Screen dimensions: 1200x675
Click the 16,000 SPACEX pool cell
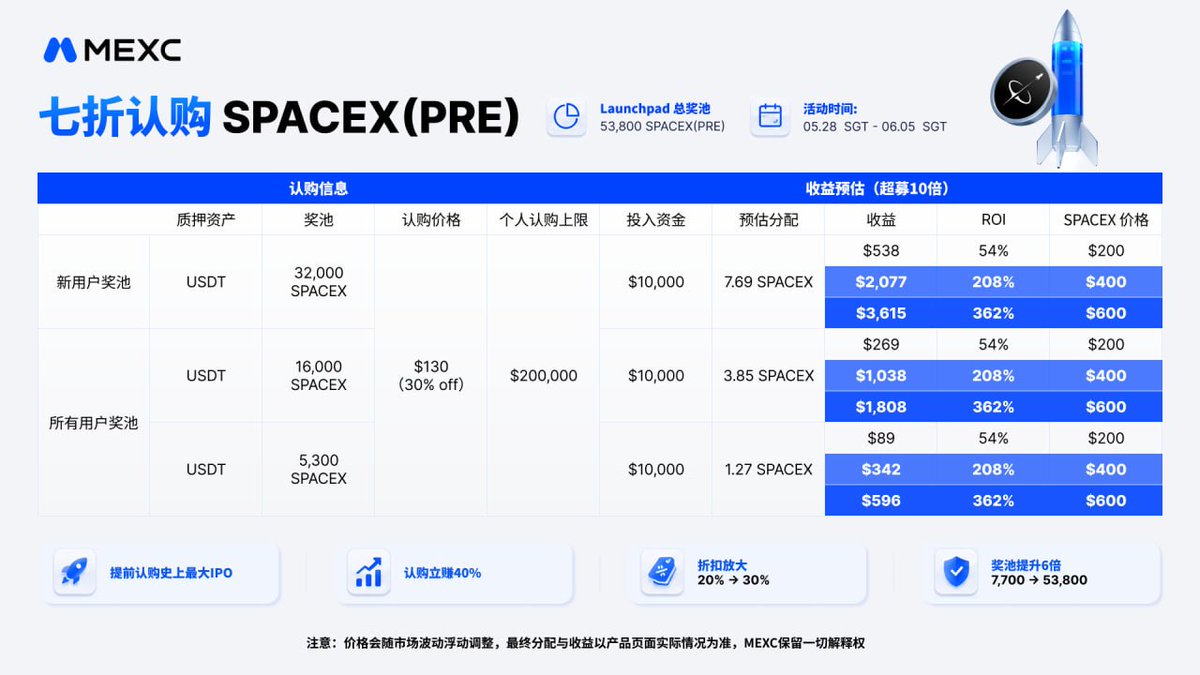[318, 376]
